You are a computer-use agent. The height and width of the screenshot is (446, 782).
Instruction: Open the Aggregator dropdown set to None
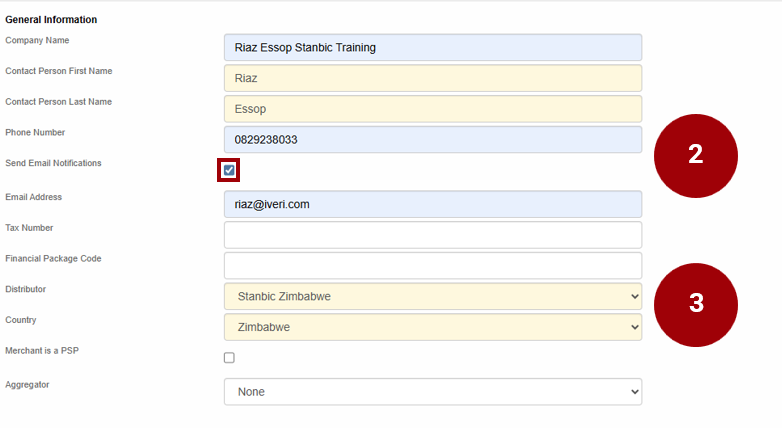point(433,392)
